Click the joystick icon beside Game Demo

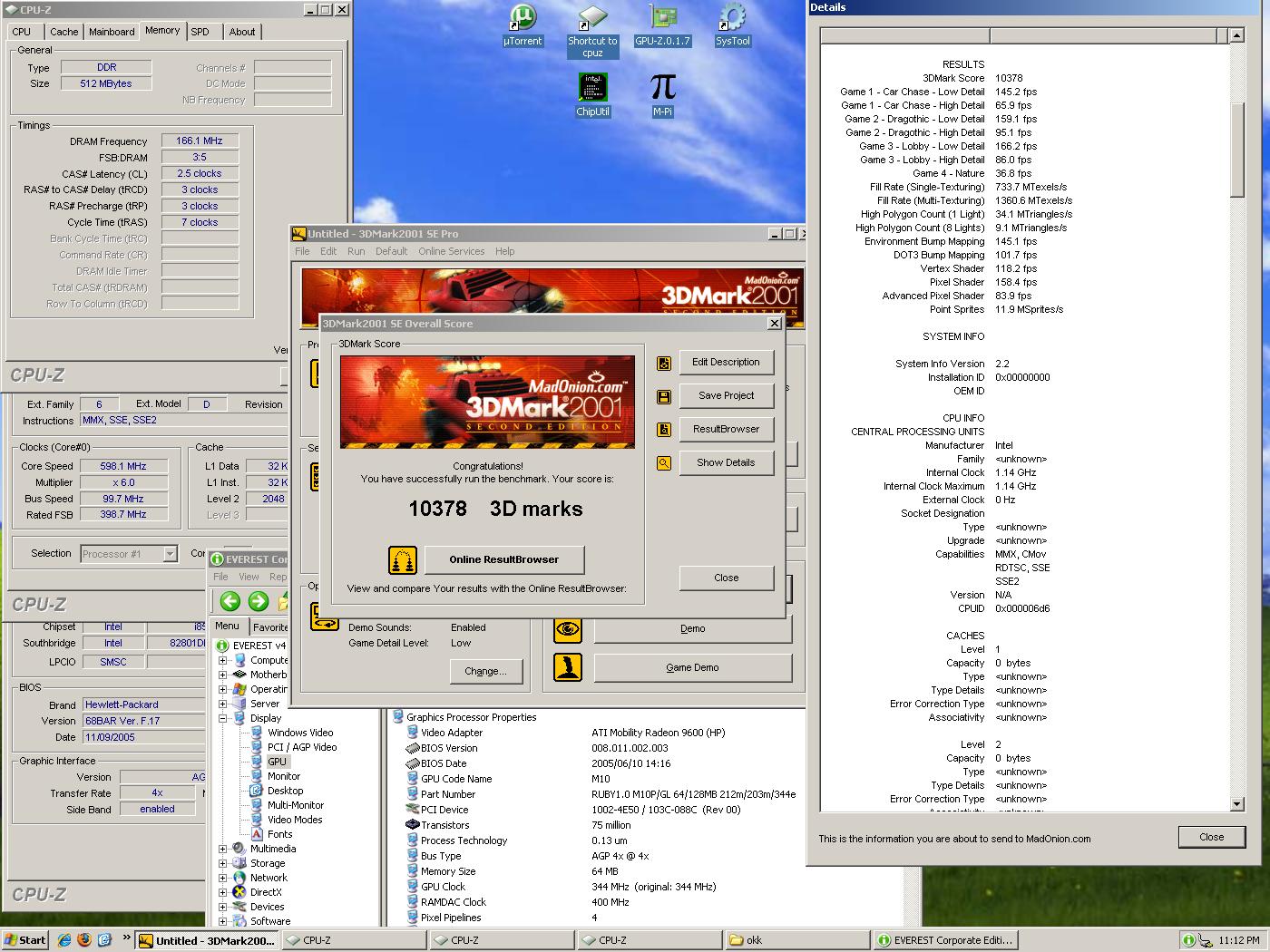[x=568, y=667]
